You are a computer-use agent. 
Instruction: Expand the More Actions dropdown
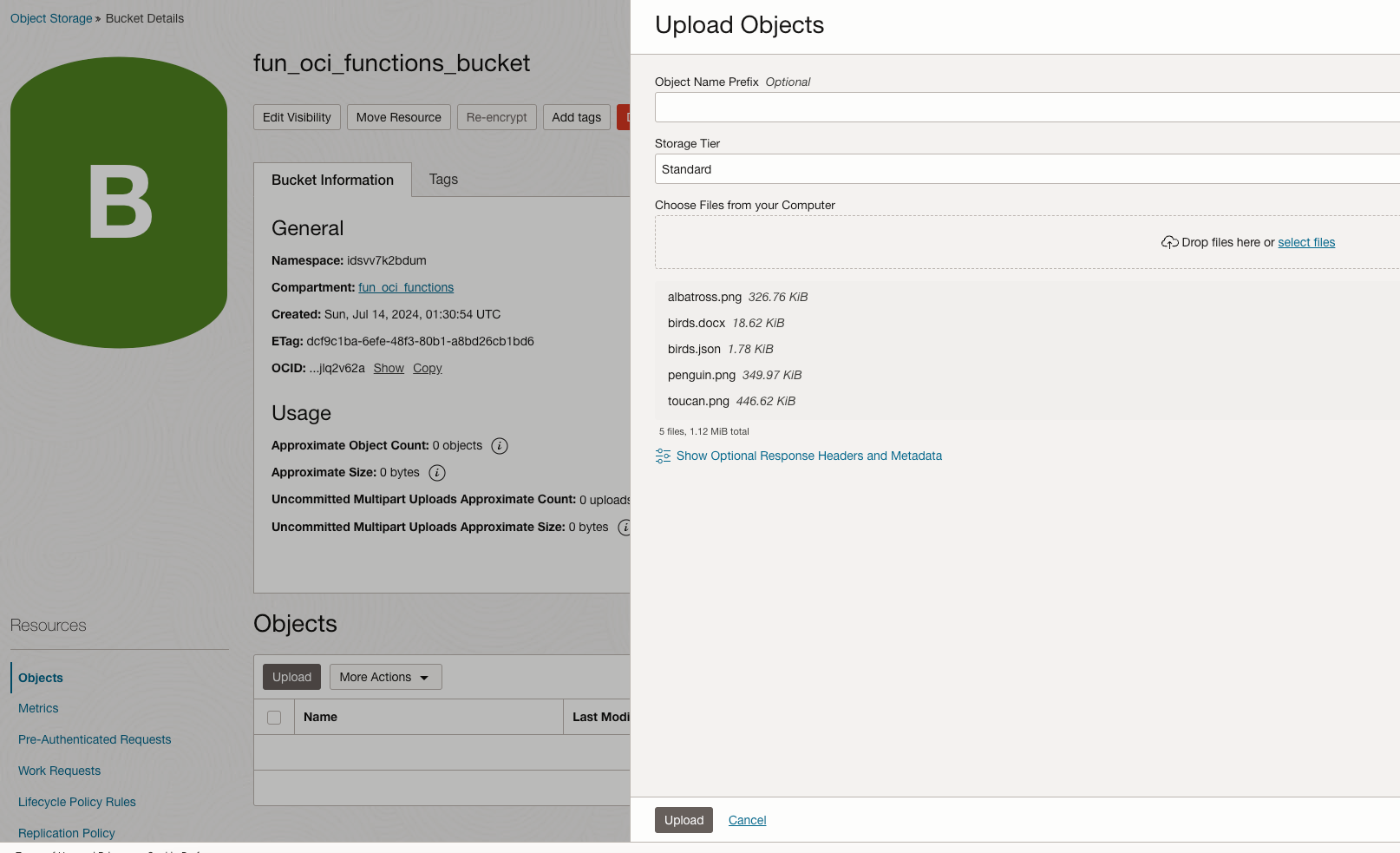click(x=385, y=677)
